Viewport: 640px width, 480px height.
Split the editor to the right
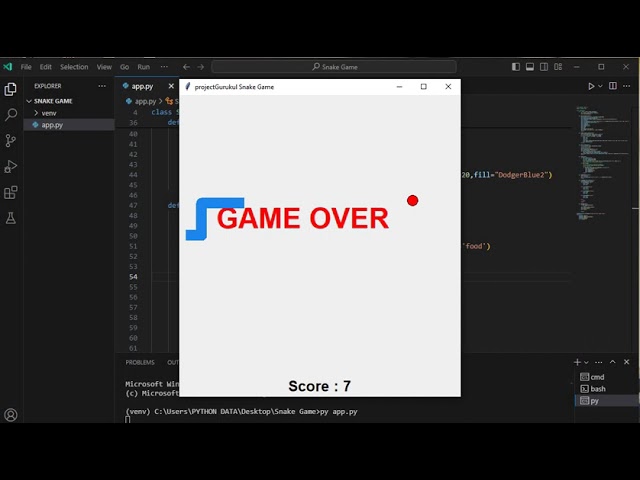point(613,86)
